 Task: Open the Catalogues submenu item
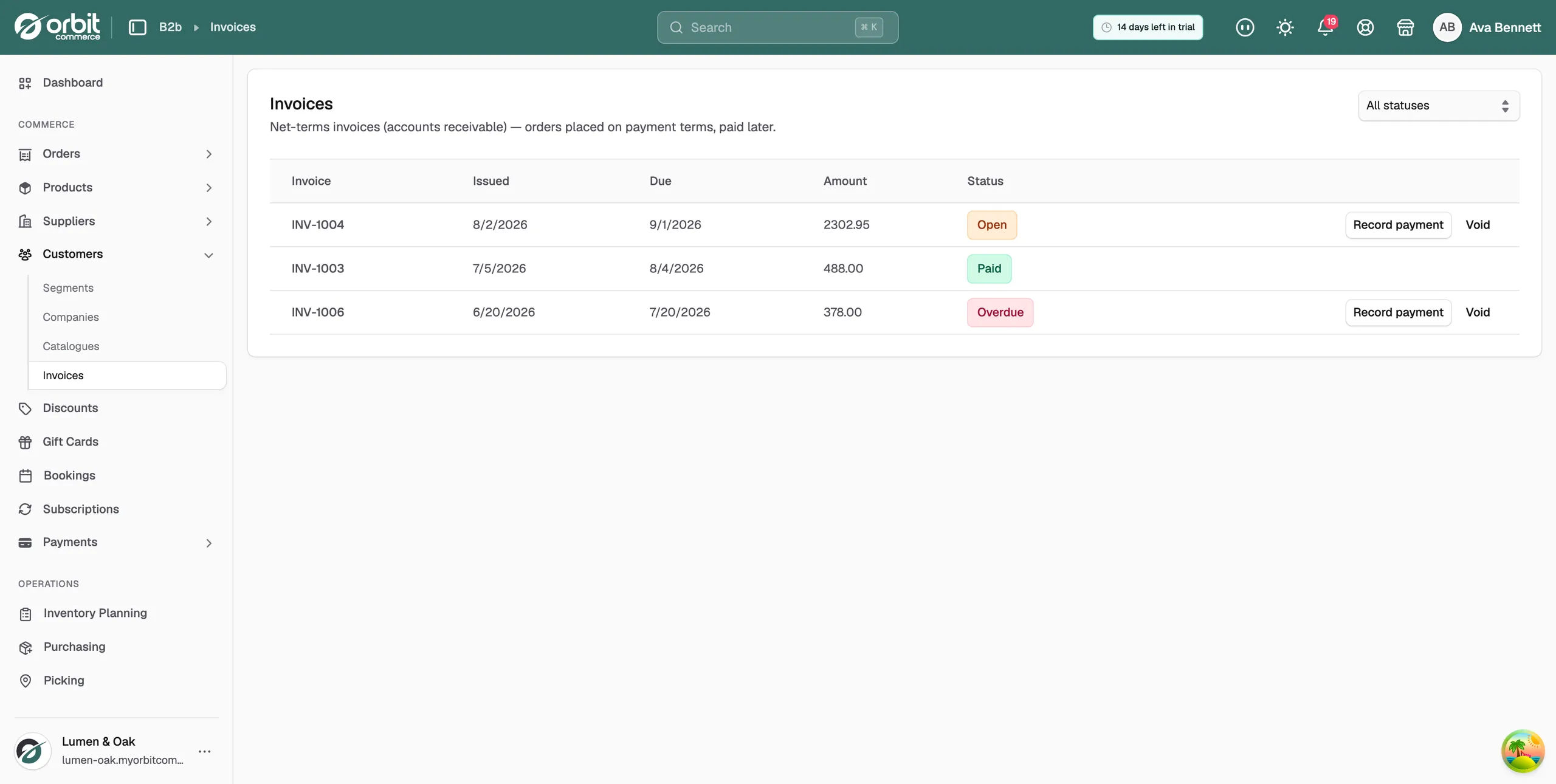[x=71, y=346]
